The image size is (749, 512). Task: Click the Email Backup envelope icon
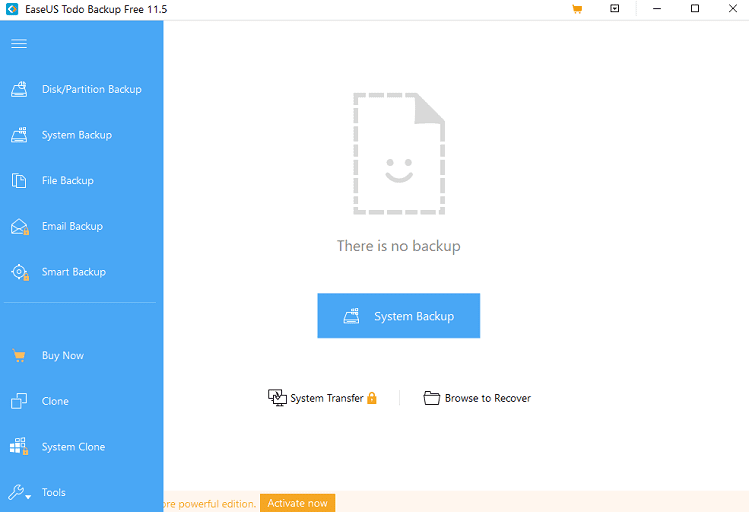(x=20, y=226)
